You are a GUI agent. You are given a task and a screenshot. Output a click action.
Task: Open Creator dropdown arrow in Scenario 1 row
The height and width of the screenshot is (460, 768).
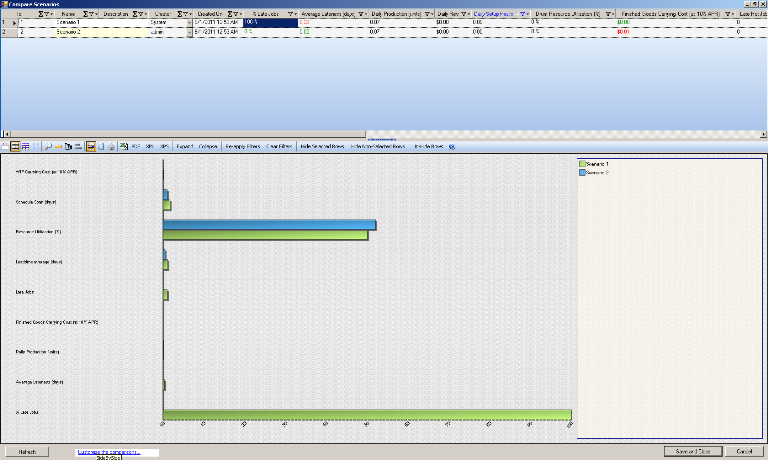click(190, 23)
